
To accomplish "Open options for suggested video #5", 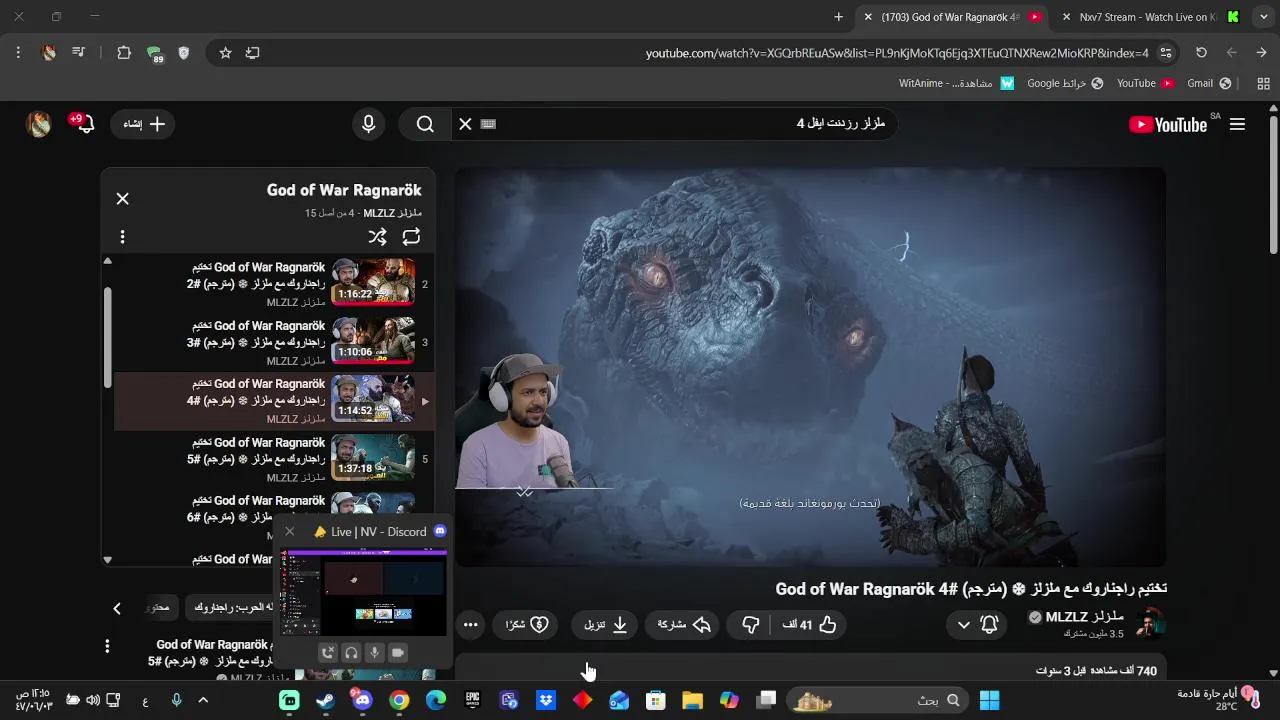I will [x=107, y=646].
